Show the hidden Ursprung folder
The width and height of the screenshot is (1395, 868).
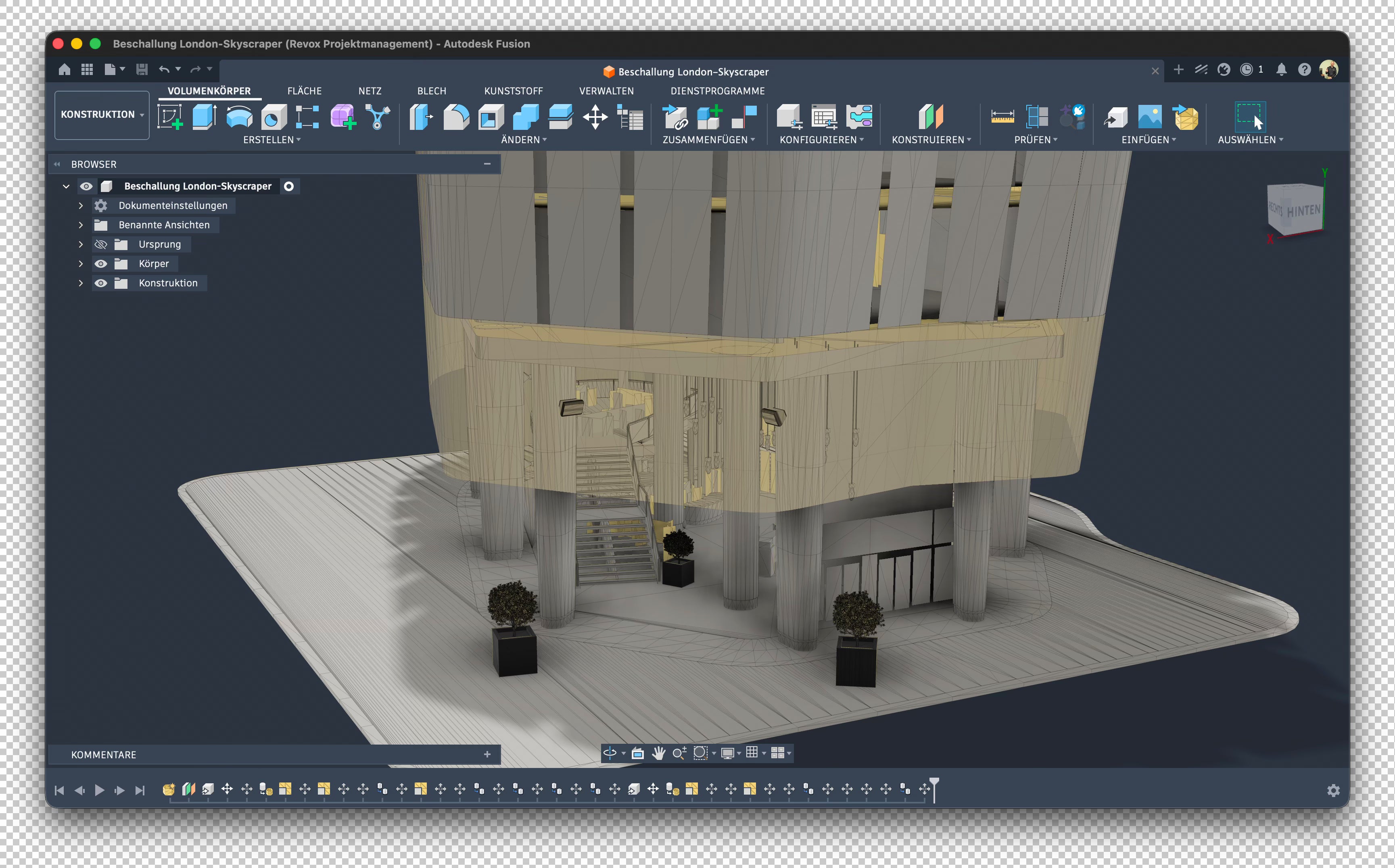(x=100, y=244)
